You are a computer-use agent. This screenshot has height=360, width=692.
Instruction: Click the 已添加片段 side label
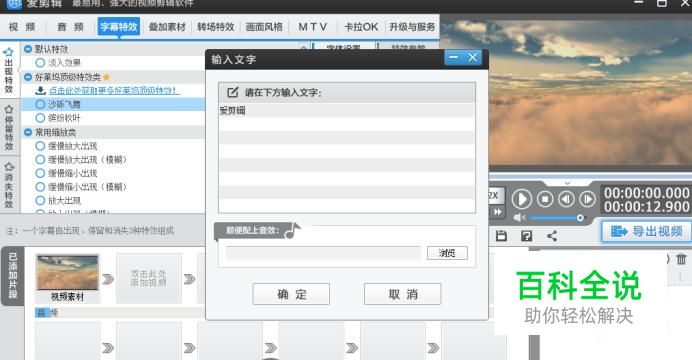point(12,276)
